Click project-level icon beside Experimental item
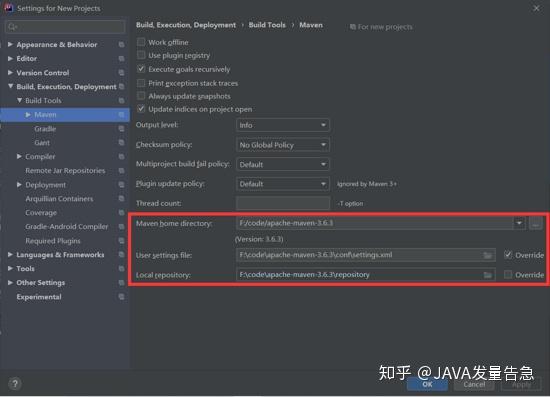This screenshot has width=550, height=397. [x=121, y=297]
